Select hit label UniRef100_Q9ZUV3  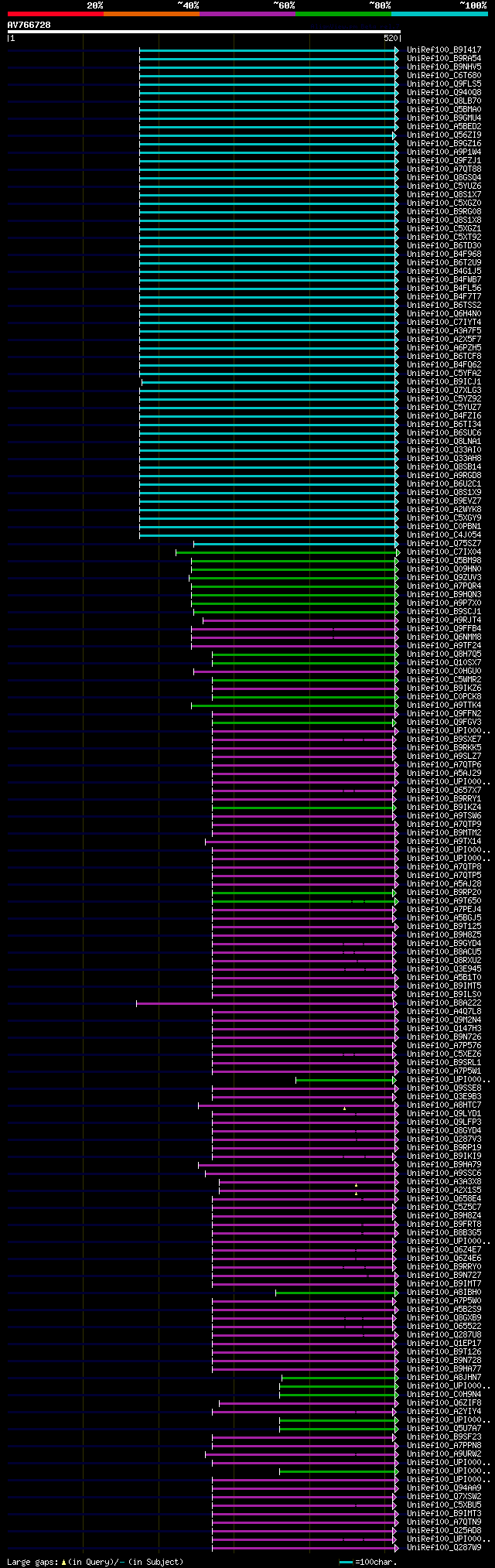(x=444, y=577)
